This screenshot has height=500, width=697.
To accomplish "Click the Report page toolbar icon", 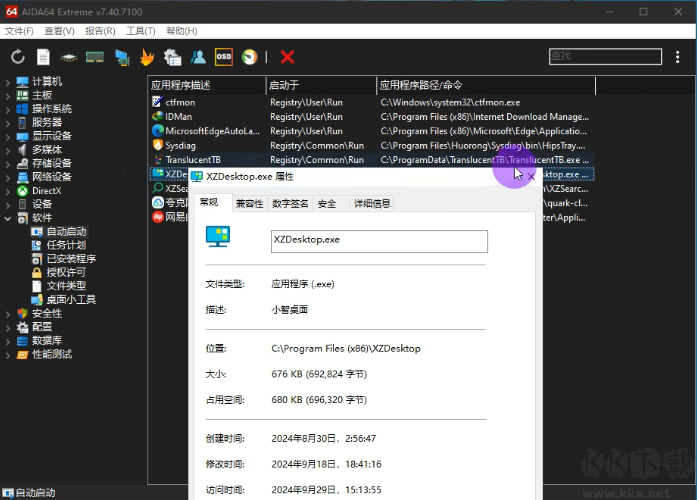I will (43, 57).
